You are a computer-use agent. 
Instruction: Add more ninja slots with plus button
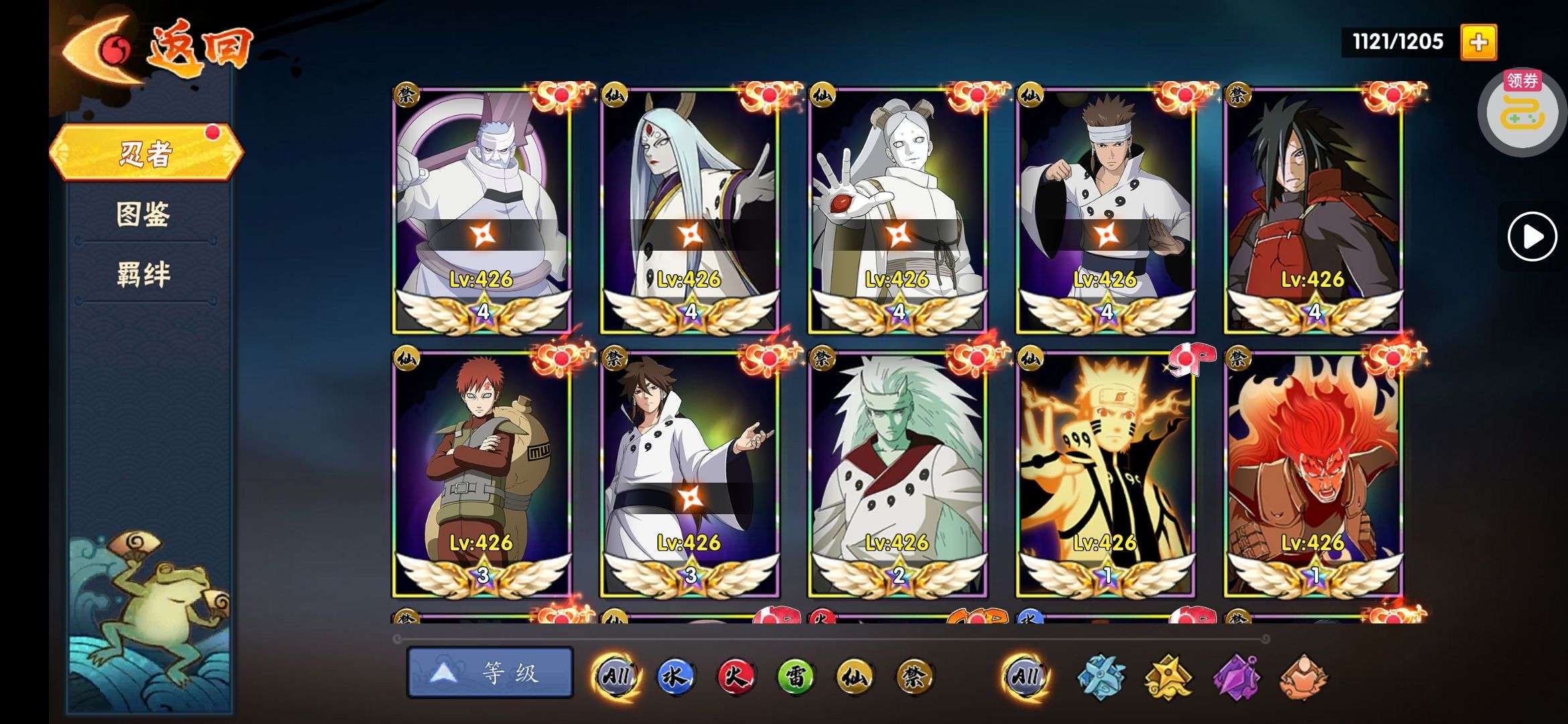(x=1478, y=42)
